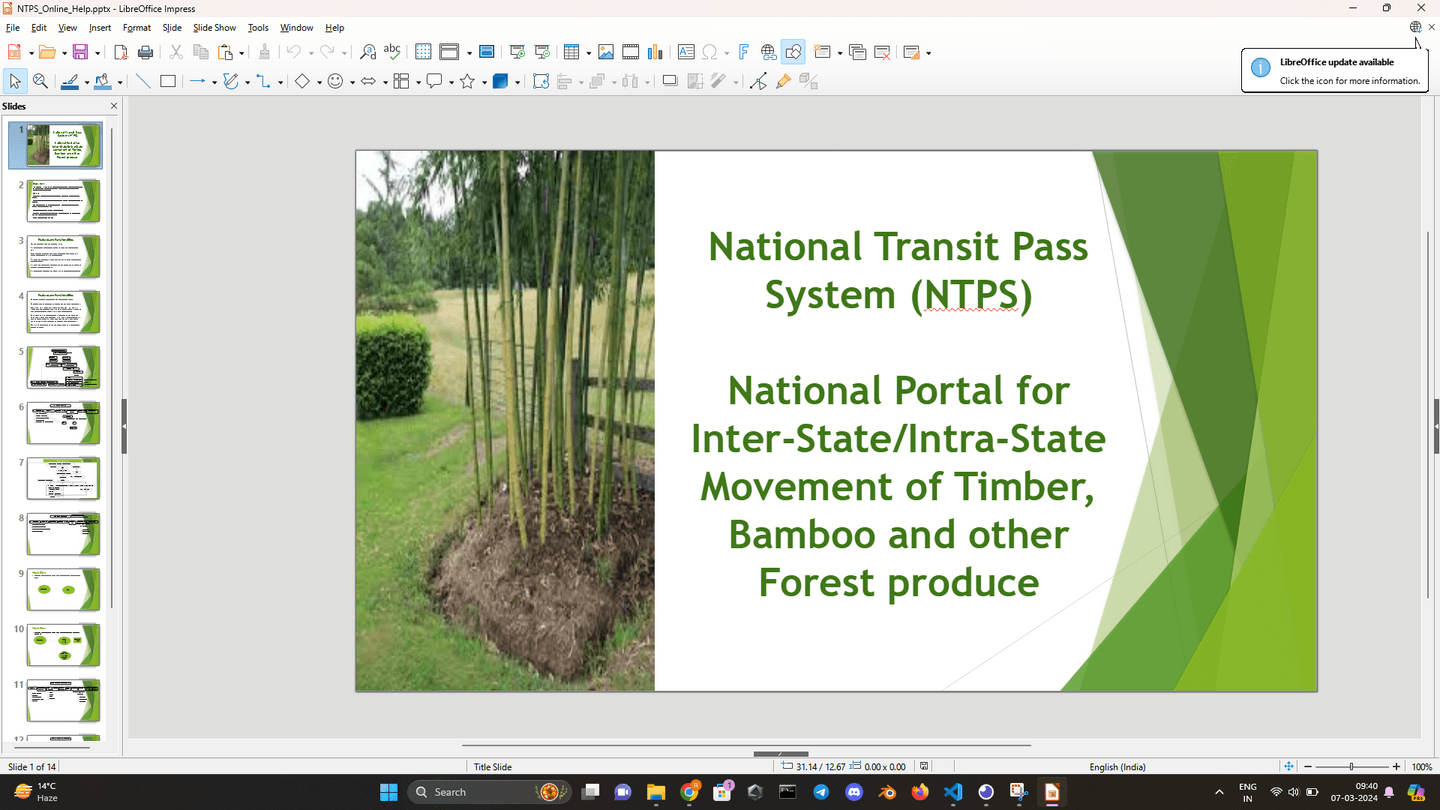
Task: Insert a chart
Action: point(655,52)
